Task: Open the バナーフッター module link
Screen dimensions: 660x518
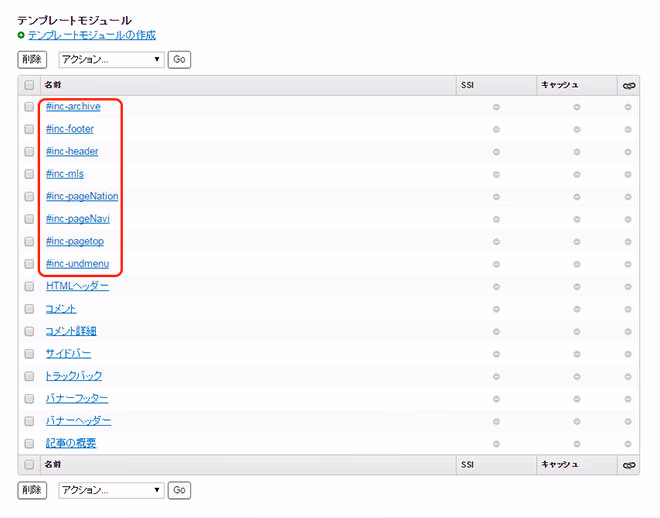Action: click(77, 398)
